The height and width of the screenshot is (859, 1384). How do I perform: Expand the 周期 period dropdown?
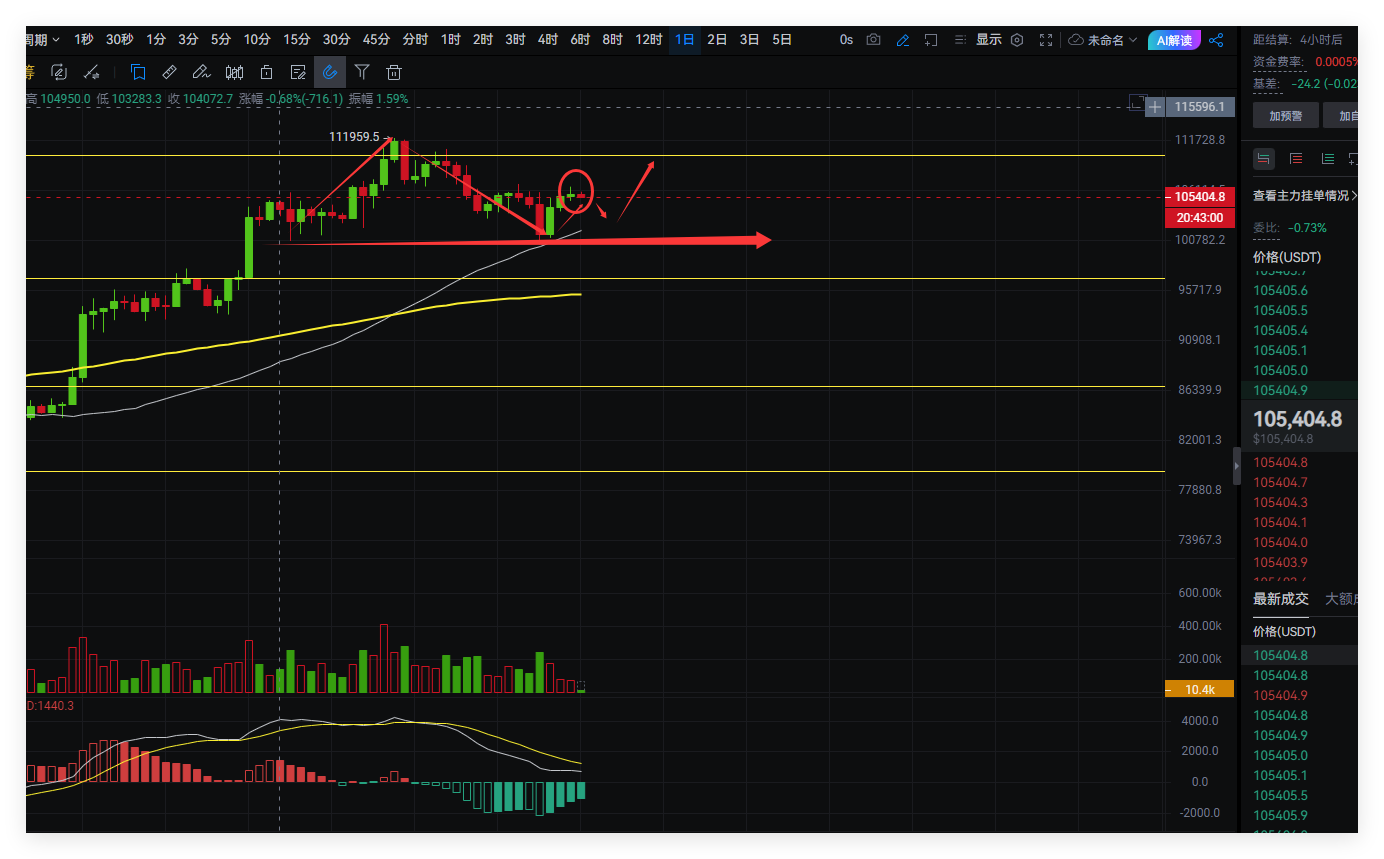pos(42,40)
